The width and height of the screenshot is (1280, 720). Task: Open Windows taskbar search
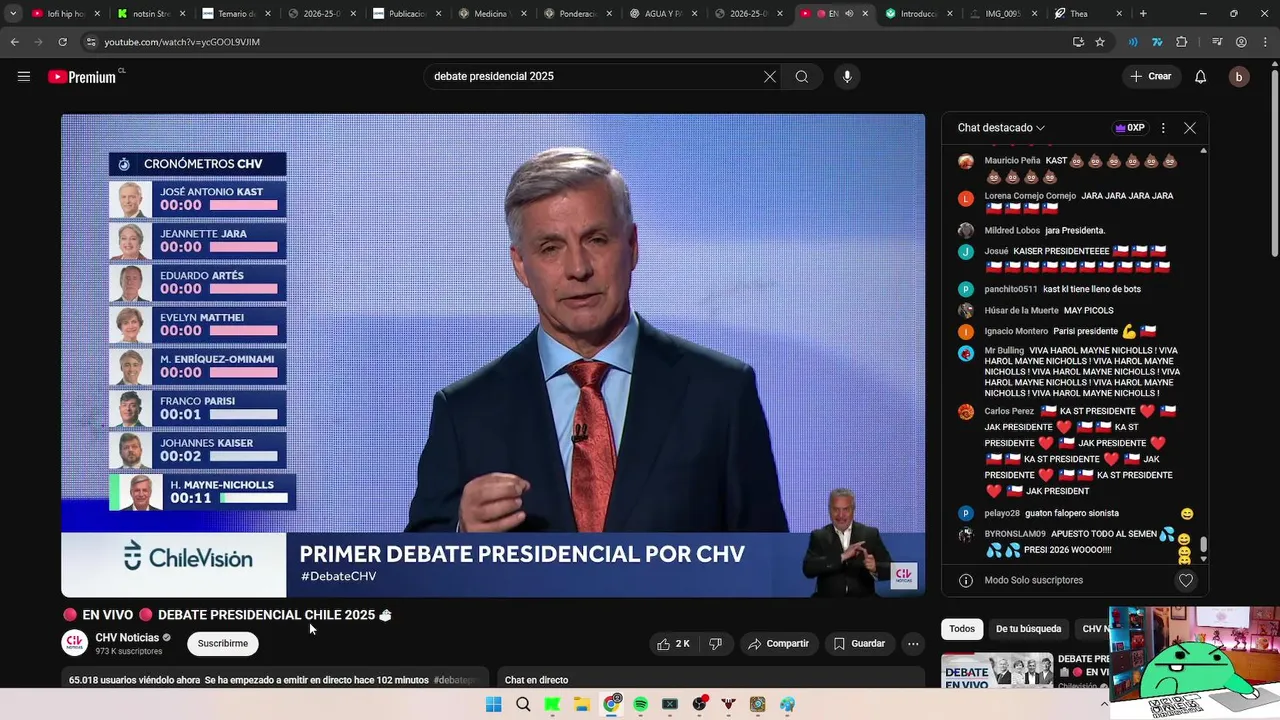523,704
